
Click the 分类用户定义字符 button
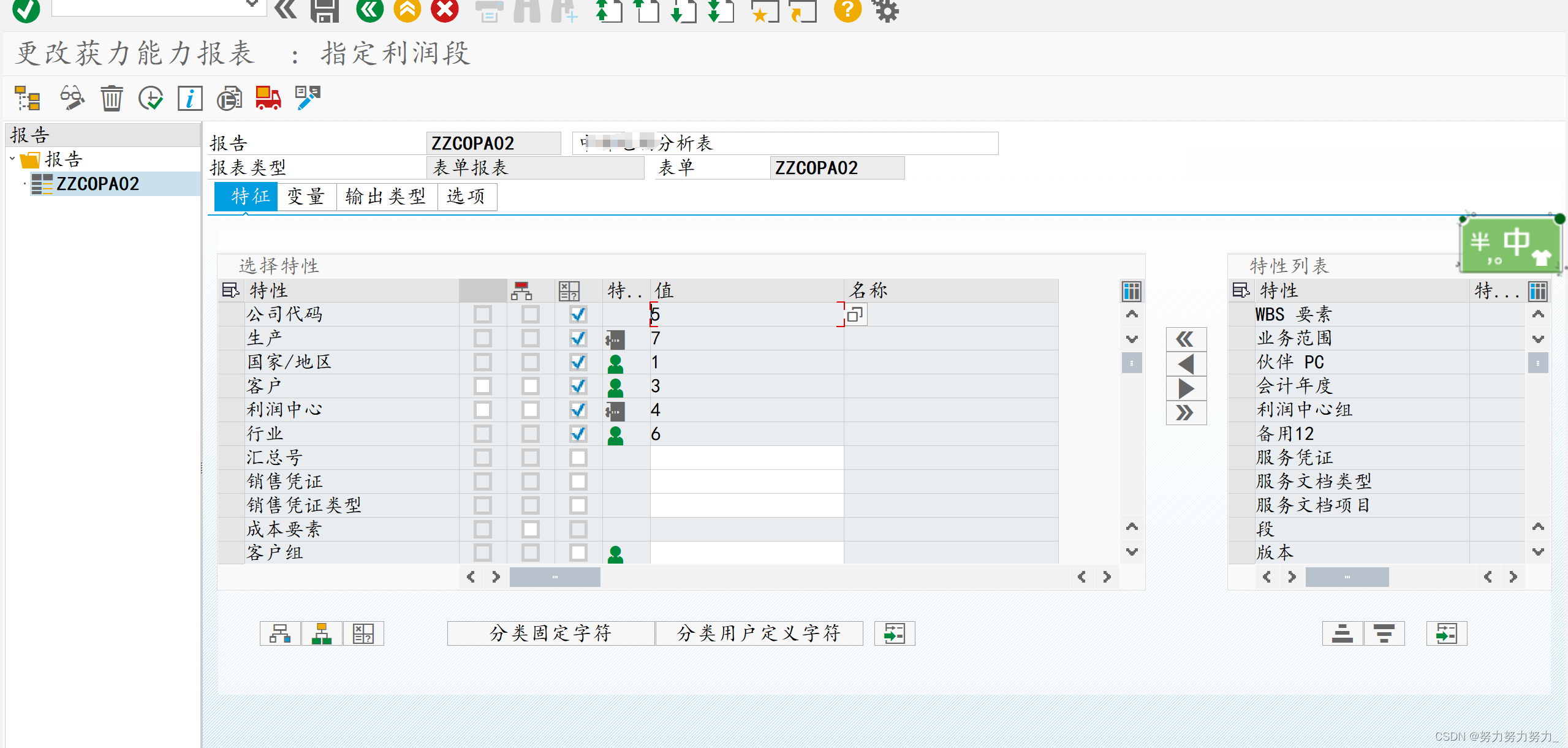(x=759, y=633)
